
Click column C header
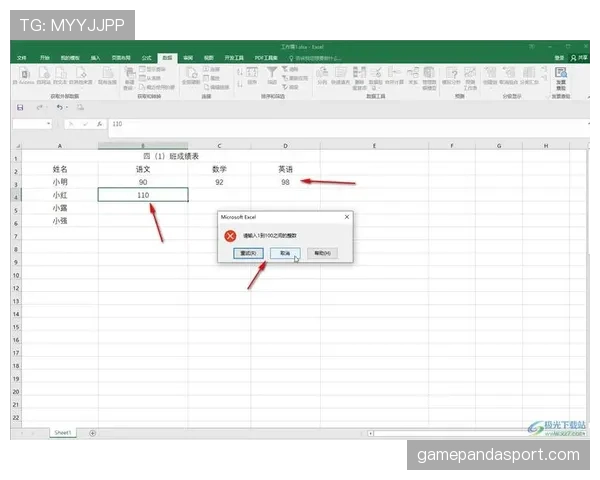click(x=219, y=146)
